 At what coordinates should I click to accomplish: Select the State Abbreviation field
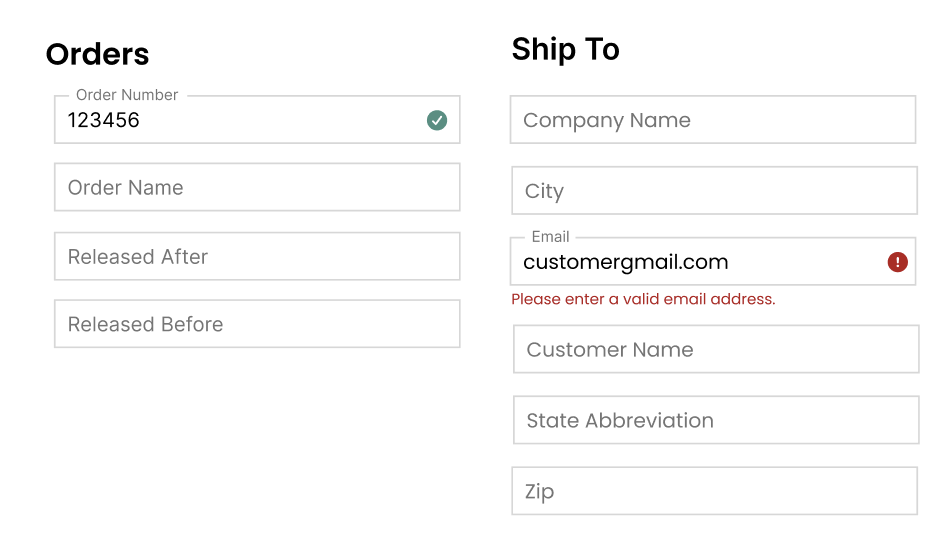[716, 421]
